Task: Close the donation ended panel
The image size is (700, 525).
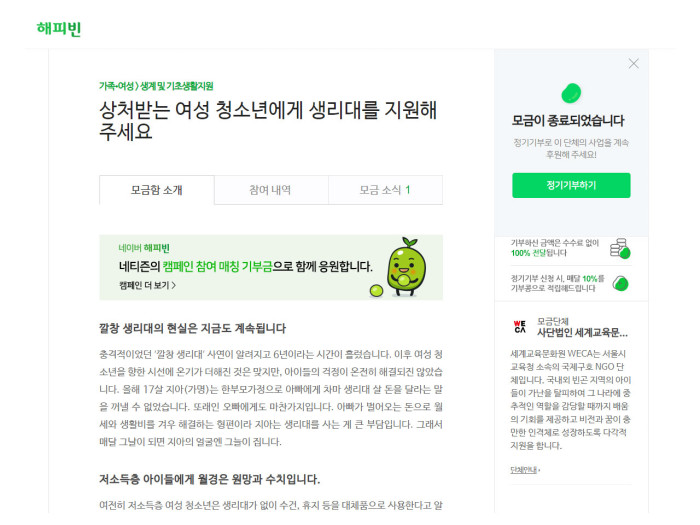Action: click(x=633, y=64)
